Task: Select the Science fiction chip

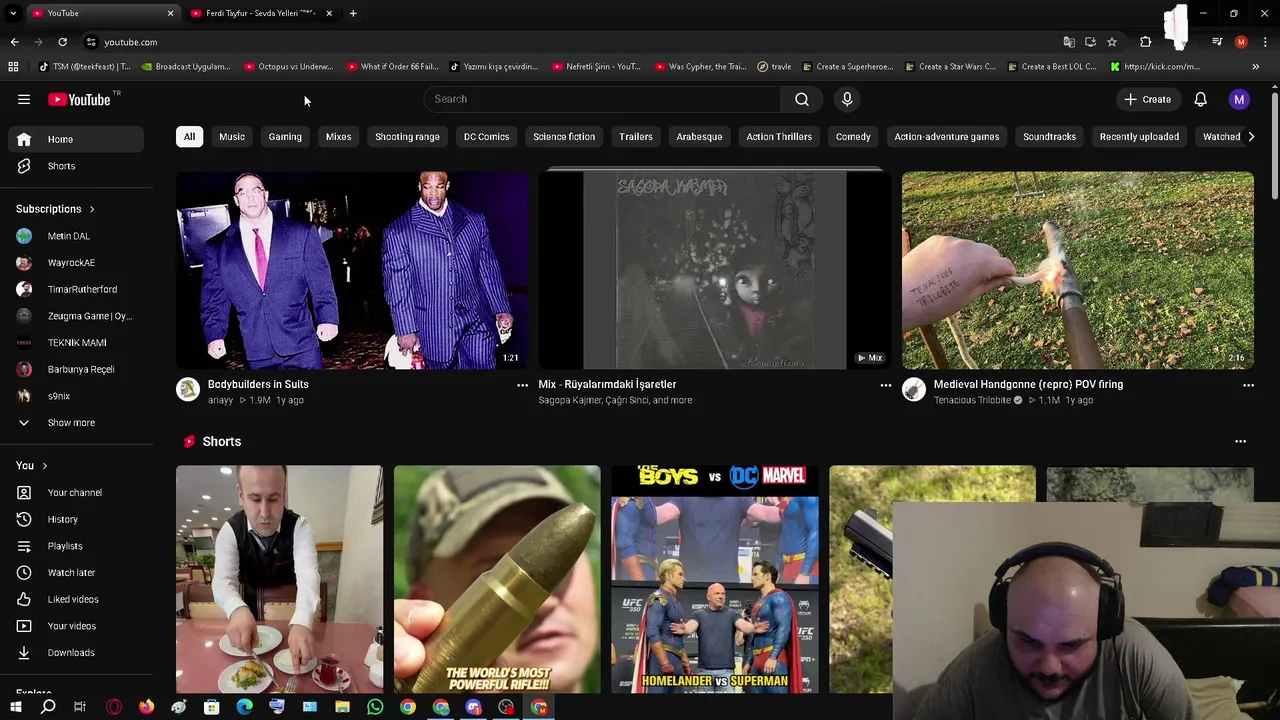Action: (564, 137)
